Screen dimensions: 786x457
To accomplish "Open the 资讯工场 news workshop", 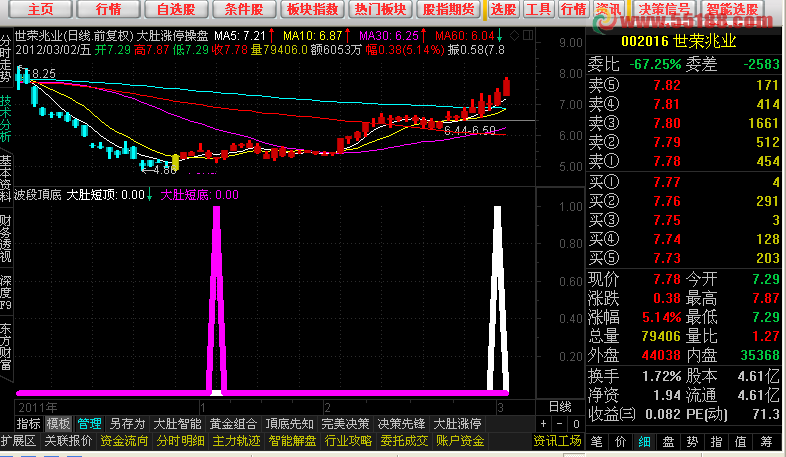I will tap(557, 441).
